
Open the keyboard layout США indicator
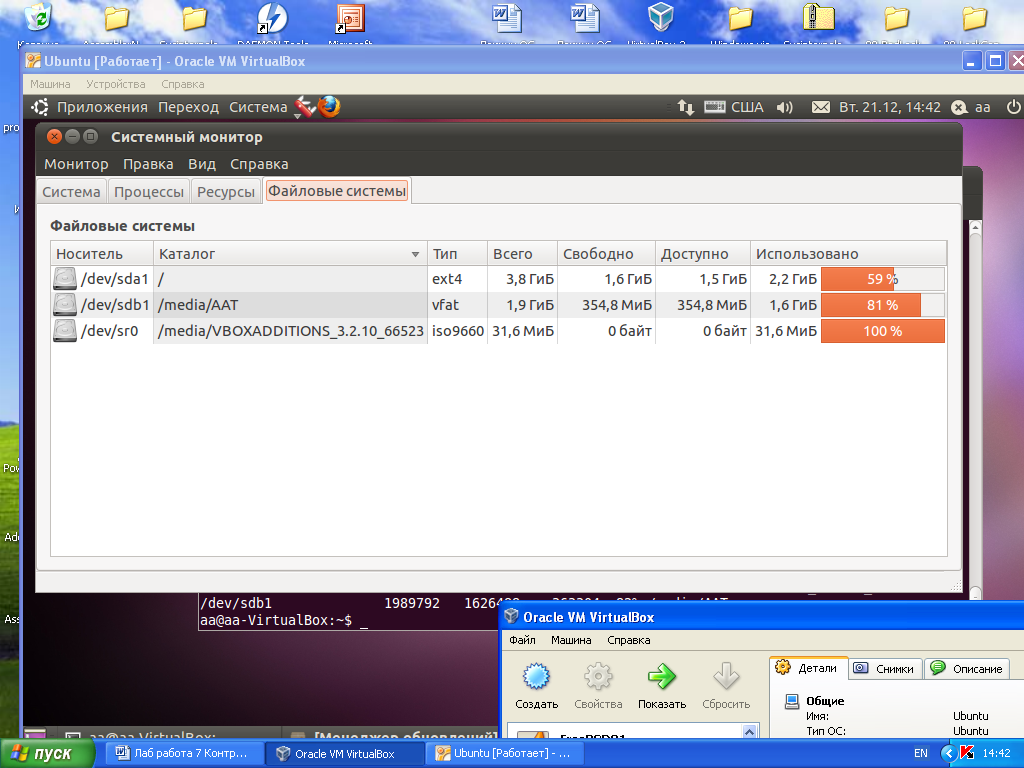[x=734, y=107]
